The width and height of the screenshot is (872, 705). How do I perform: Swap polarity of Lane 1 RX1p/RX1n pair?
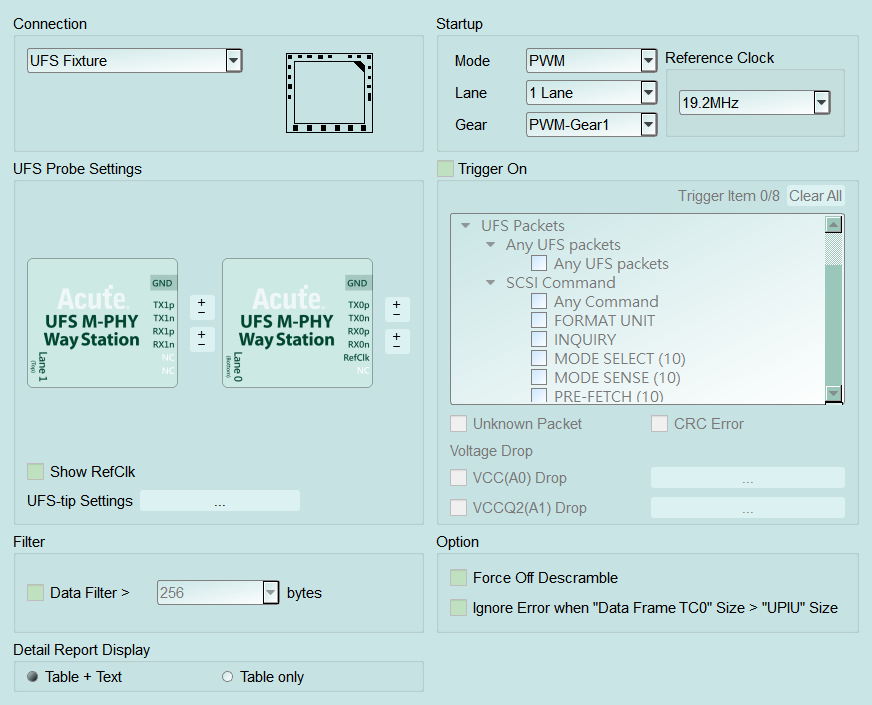[202, 339]
